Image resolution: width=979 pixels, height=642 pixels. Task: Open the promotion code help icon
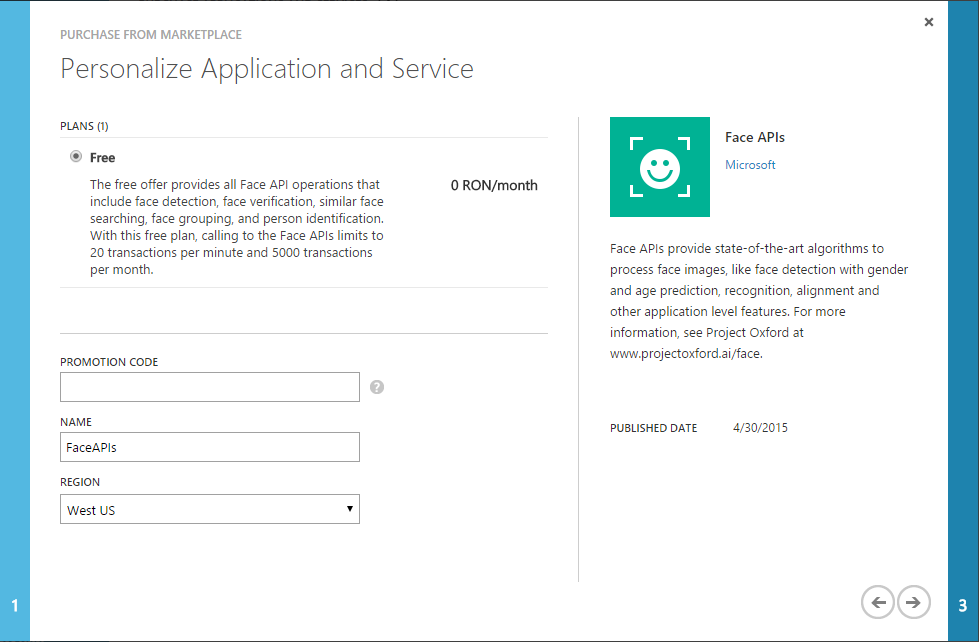tap(376, 387)
